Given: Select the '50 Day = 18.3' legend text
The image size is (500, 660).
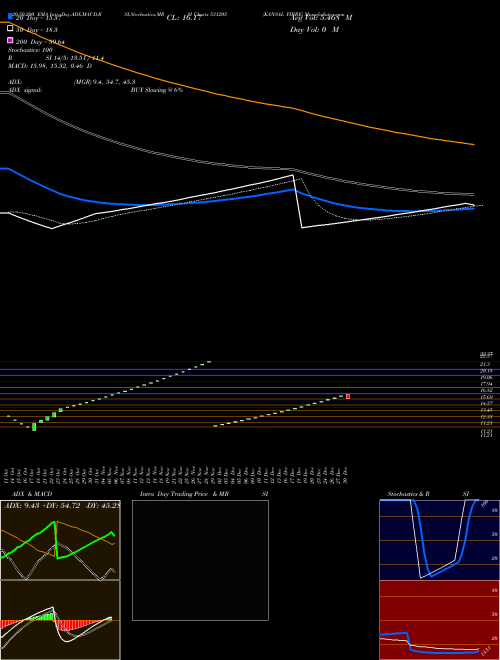Looking at the screenshot, I should pos(37,30).
